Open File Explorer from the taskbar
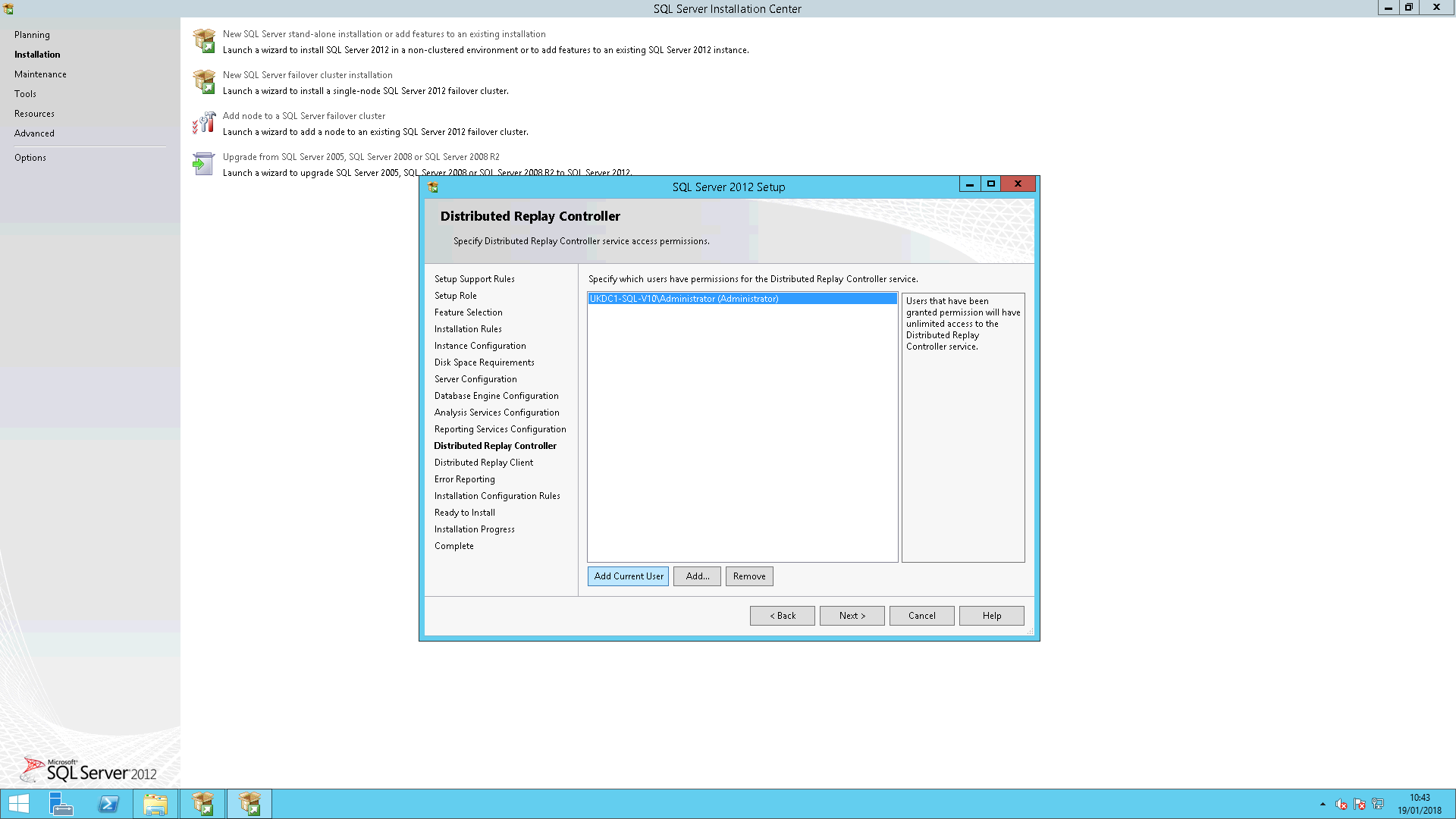Screen dimensions: 1456x819 (x=155, y=804)
